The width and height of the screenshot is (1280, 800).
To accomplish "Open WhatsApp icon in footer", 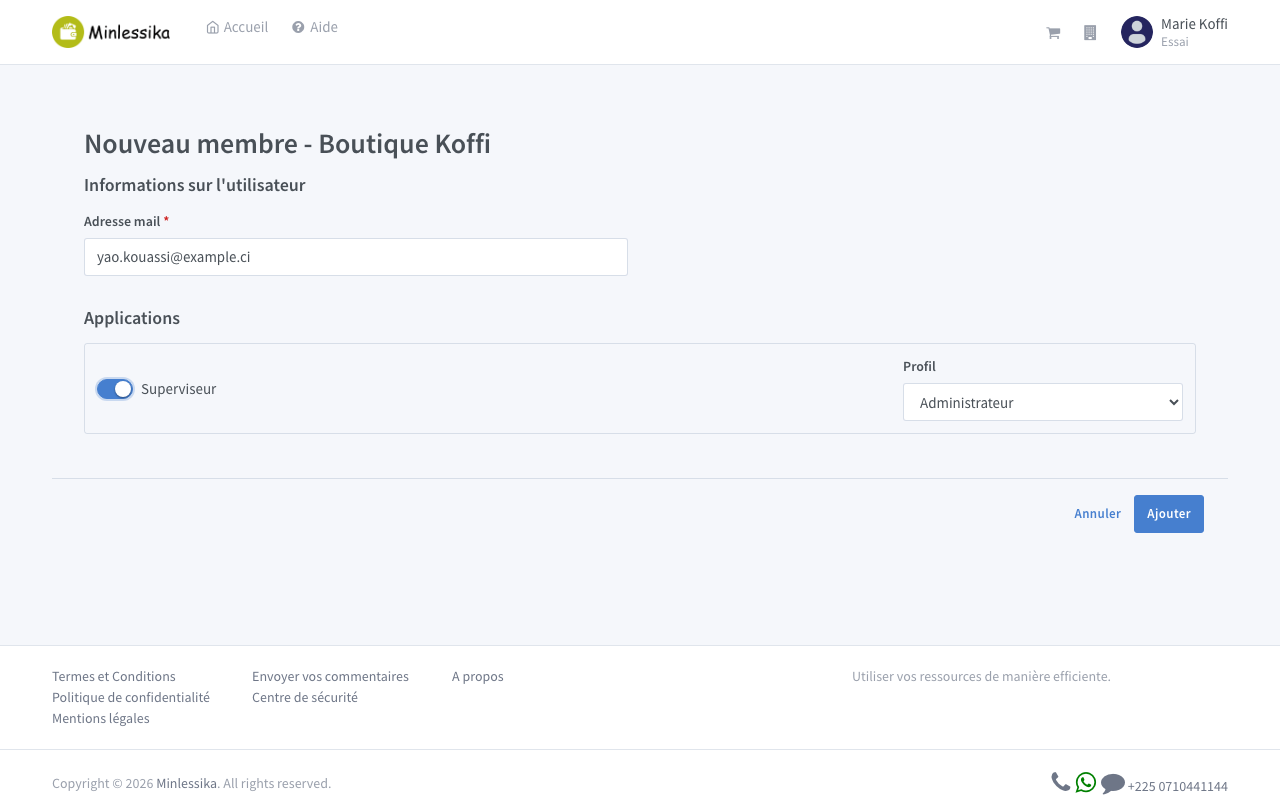I will click(x=1086, y=782).
